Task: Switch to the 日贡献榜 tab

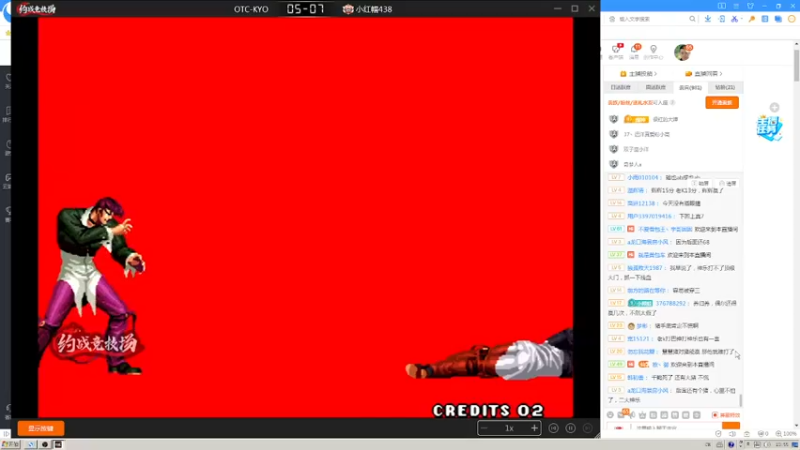Action: coord(620,88)
